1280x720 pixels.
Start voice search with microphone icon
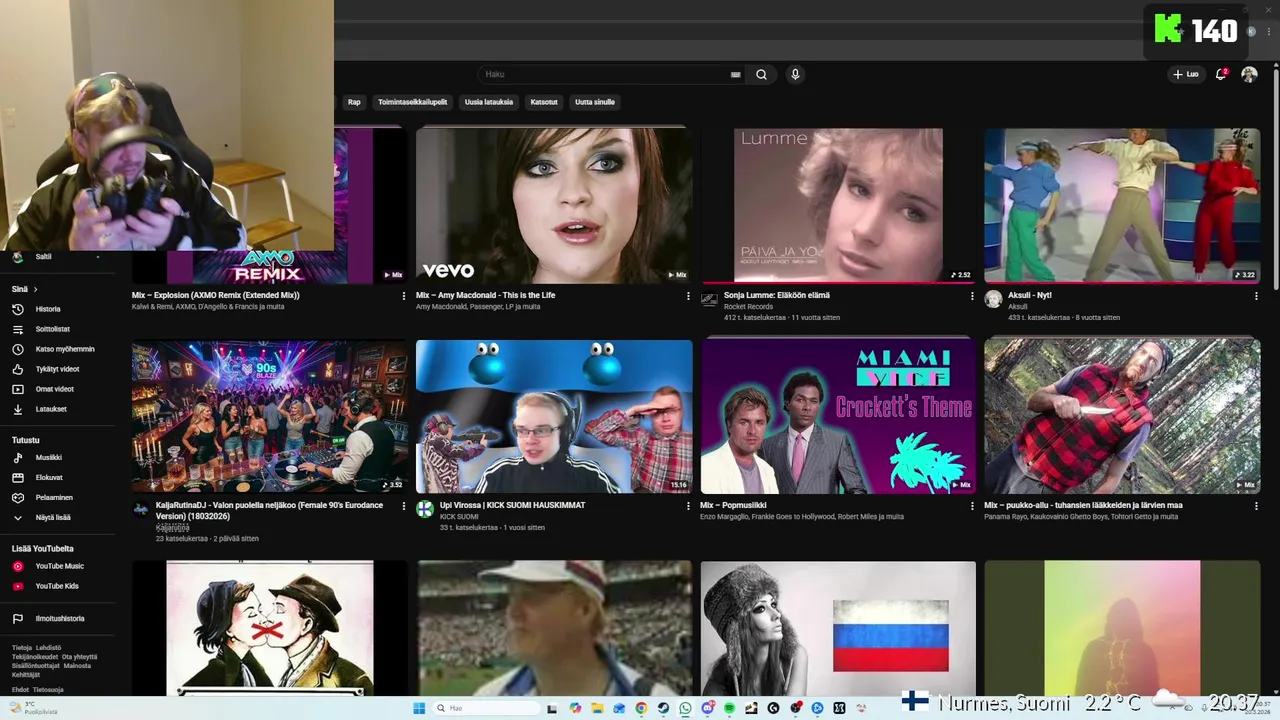point(795,74)
